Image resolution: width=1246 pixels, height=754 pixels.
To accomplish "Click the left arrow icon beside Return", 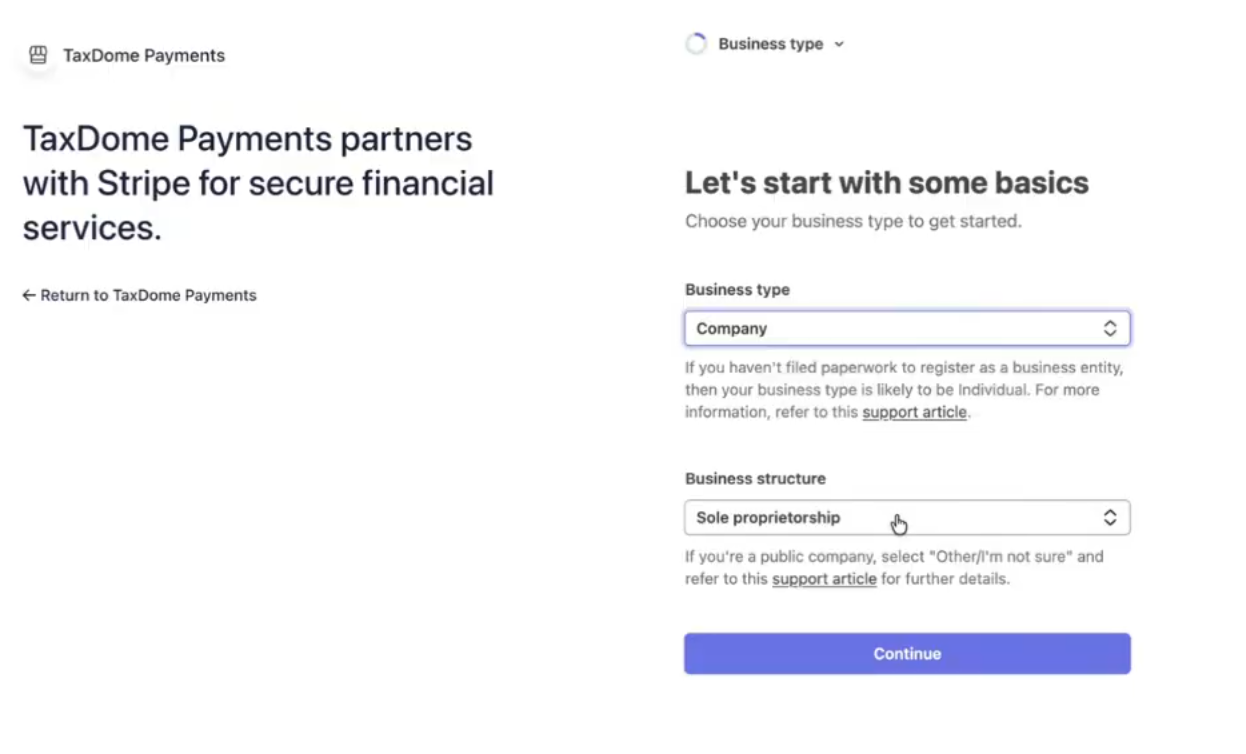I will pyautogui.click(x=29, y=296).
